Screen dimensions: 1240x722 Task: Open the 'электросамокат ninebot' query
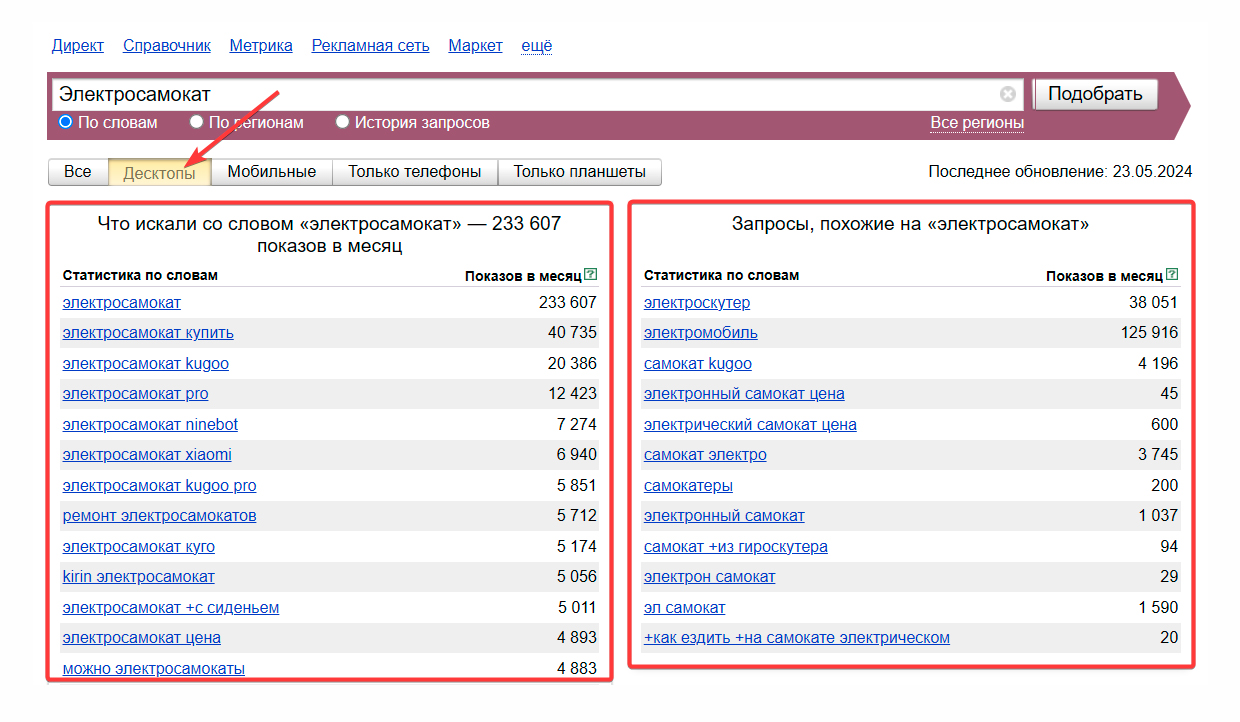pyautogui.click(x=150, y=425)
